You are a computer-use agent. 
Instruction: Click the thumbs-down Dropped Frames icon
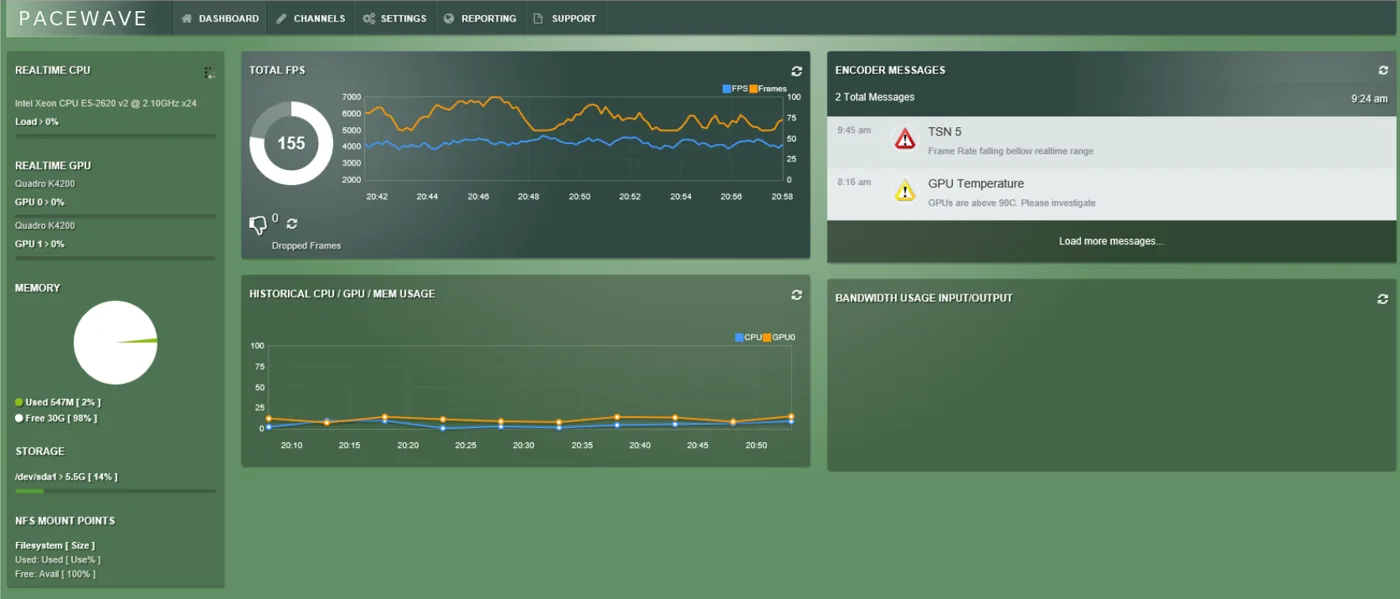[258, 225]
